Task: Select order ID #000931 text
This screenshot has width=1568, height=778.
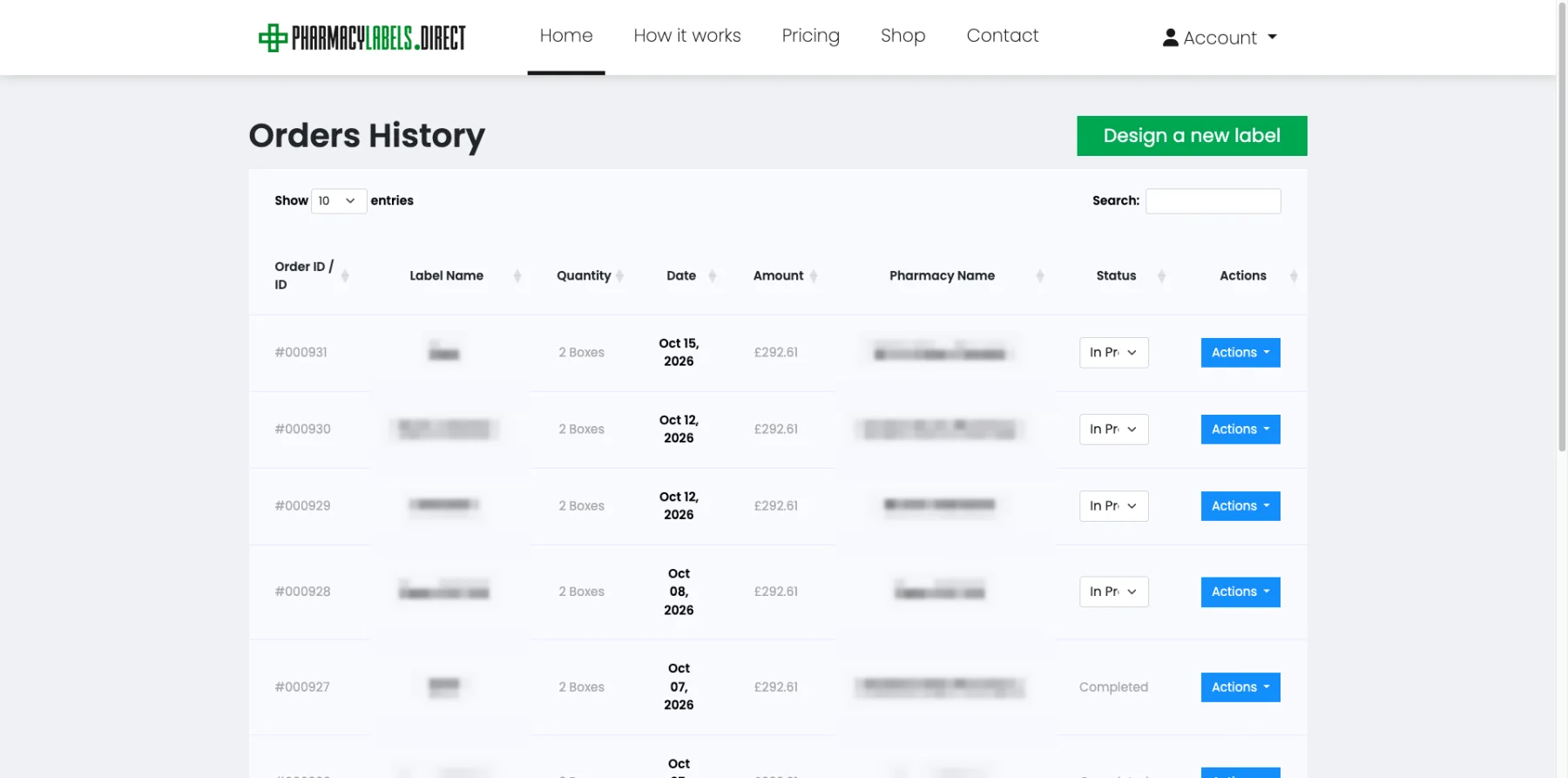Action: tap(301, 353)
